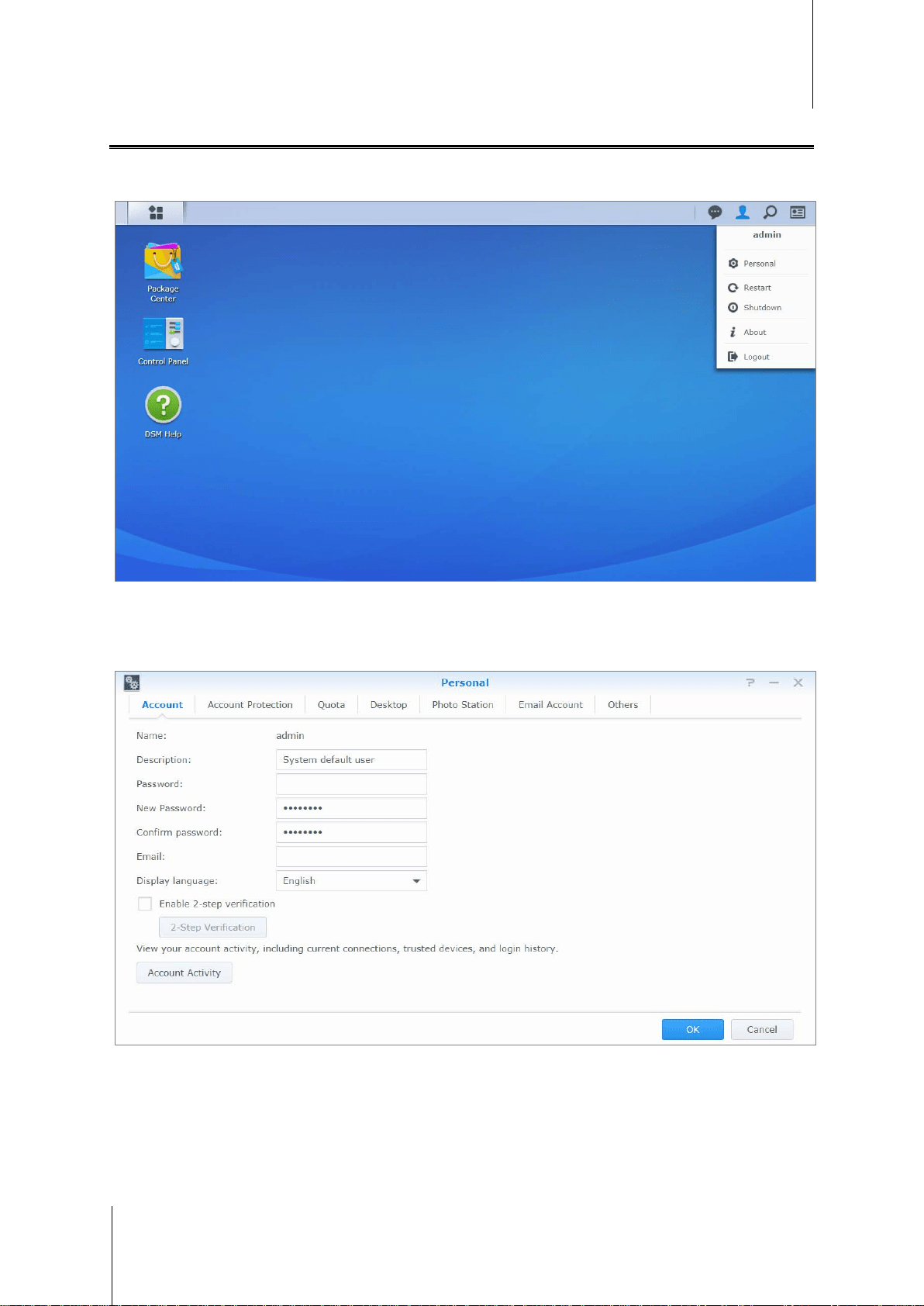Open the notifications chat bubble icon
Image resolution: width=924 pixels, height=1306 pixels.
coord(715,212)
